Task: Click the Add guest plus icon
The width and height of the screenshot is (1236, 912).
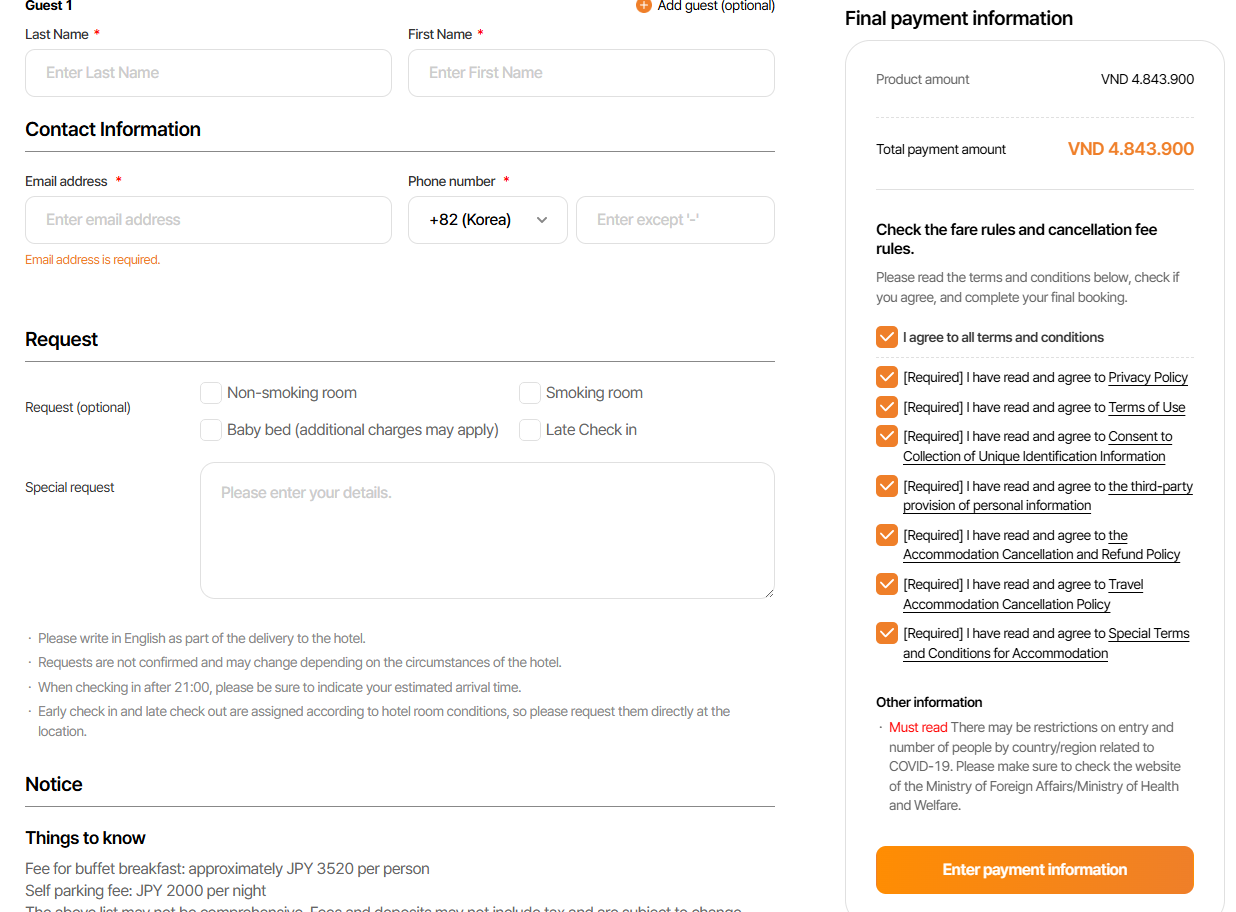Action: pos(644,6)
